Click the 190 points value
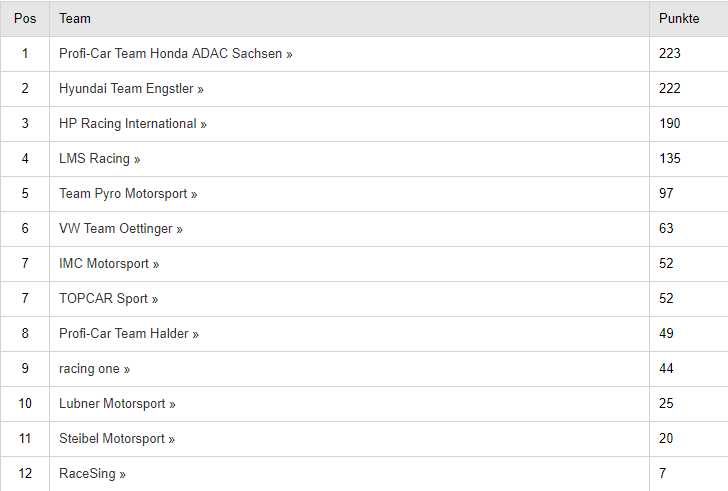728x491 pixels. pyautogui.click(x=670, y=123)
